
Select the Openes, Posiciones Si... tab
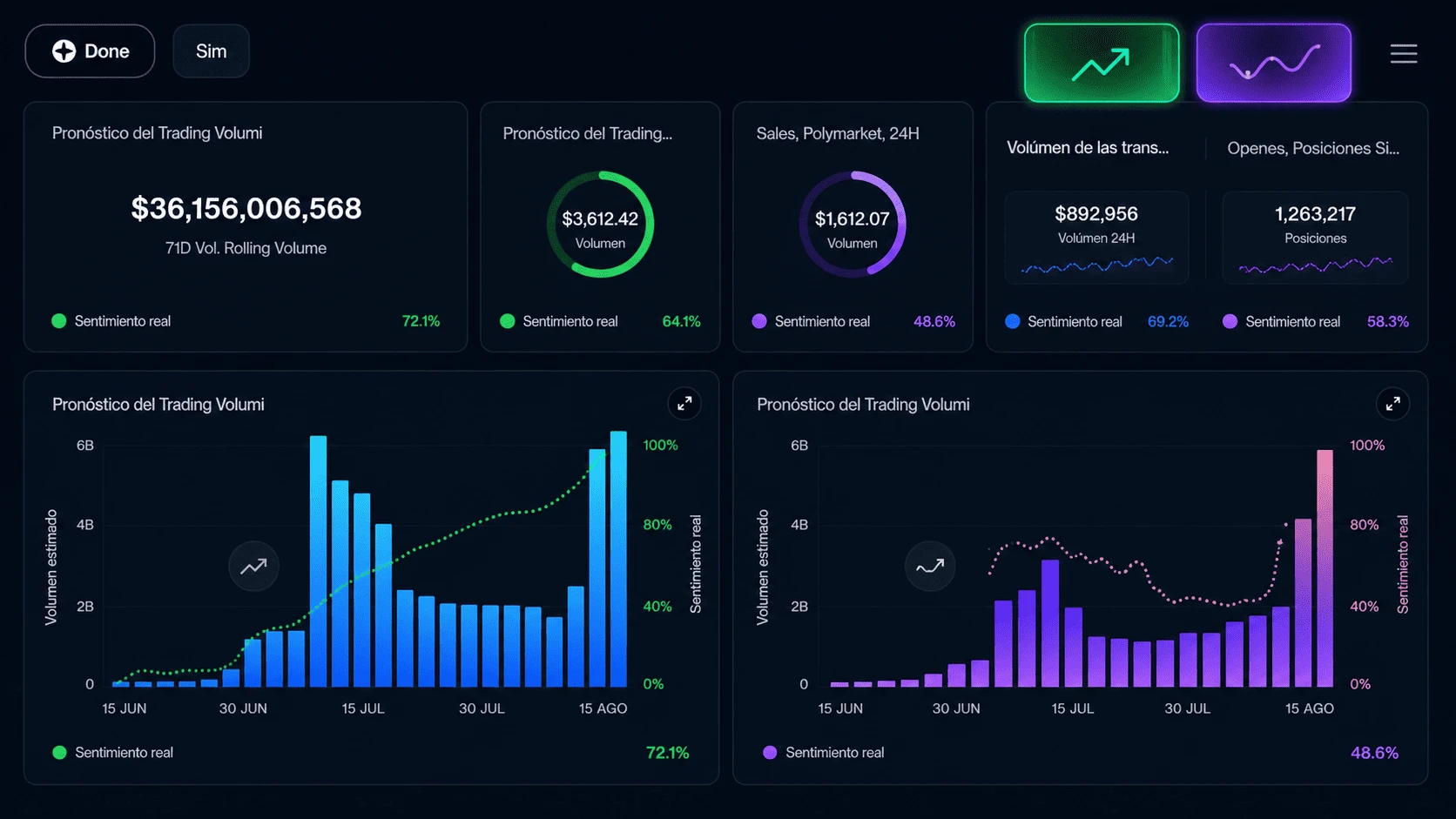click(1313, 148)
